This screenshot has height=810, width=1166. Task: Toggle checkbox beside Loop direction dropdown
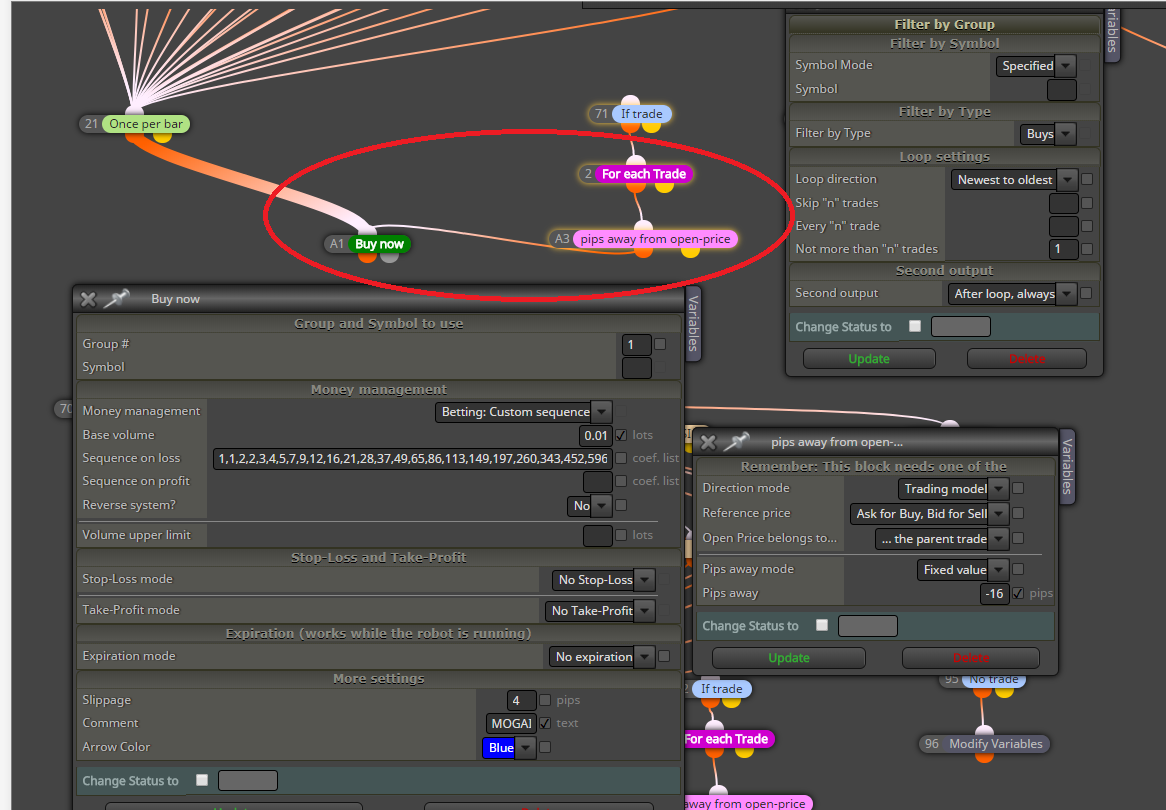pos(1087,179)
